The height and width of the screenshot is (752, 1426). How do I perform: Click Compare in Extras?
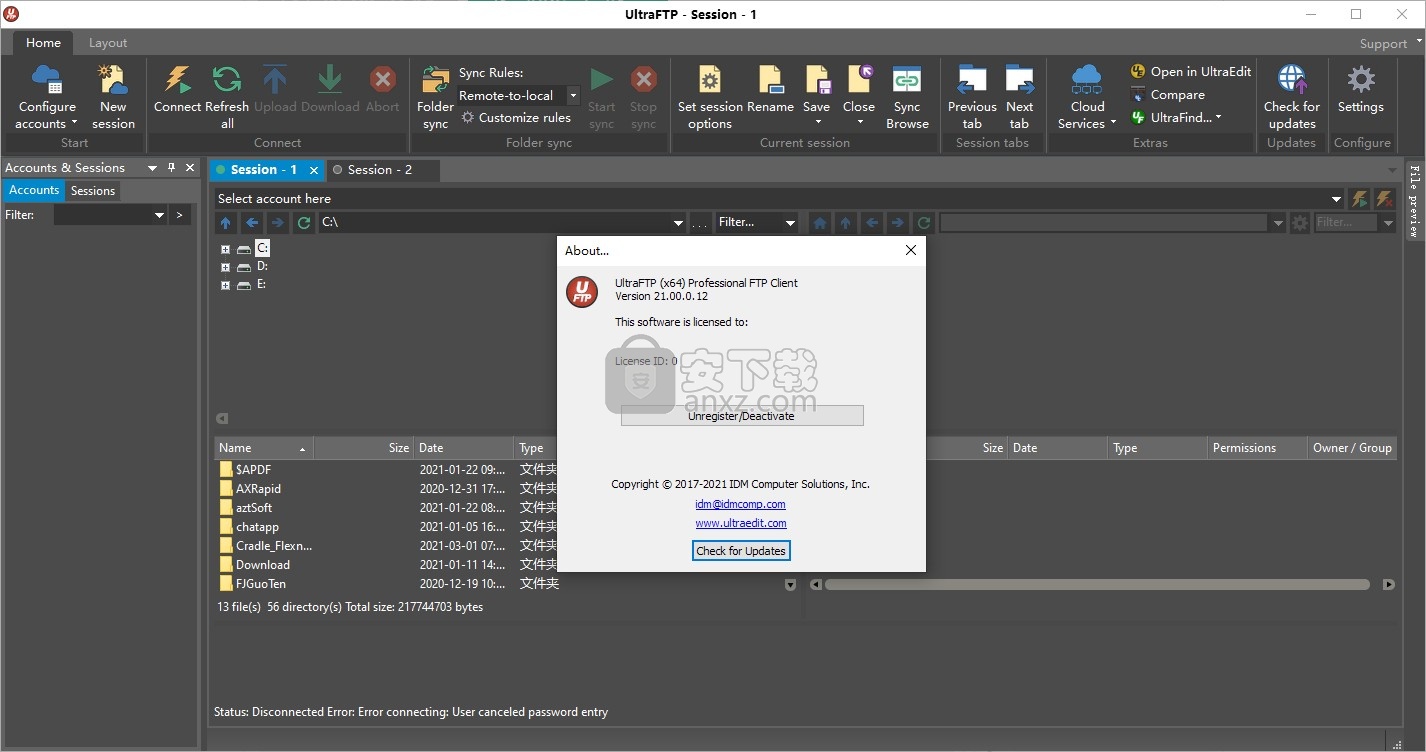(1168, 95)
